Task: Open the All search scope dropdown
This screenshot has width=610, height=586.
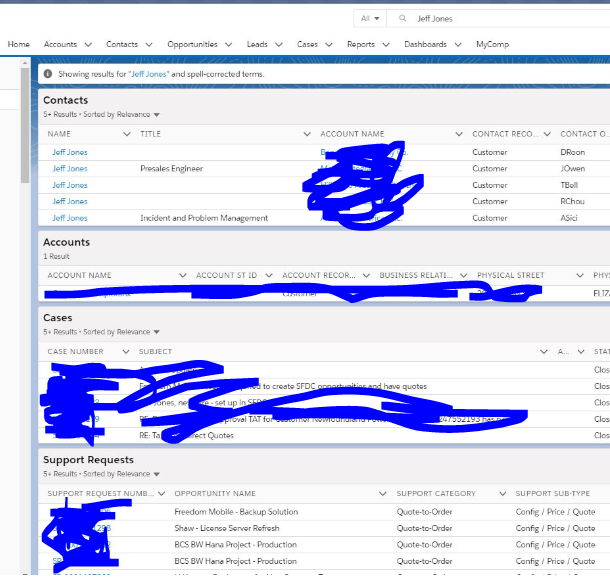Action: (x=372, y=18)
